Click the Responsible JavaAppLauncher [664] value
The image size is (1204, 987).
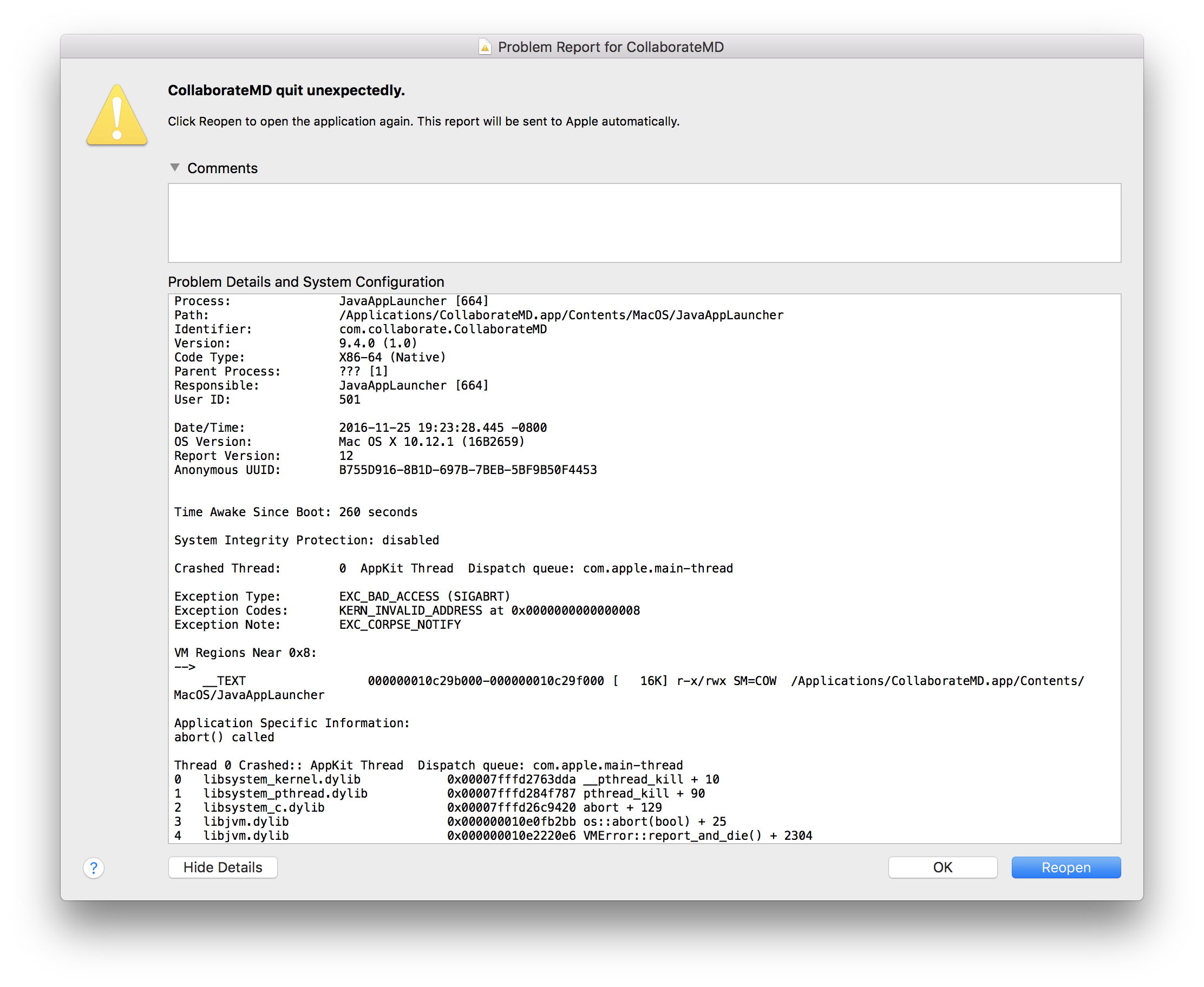click(x=414, y=385)
